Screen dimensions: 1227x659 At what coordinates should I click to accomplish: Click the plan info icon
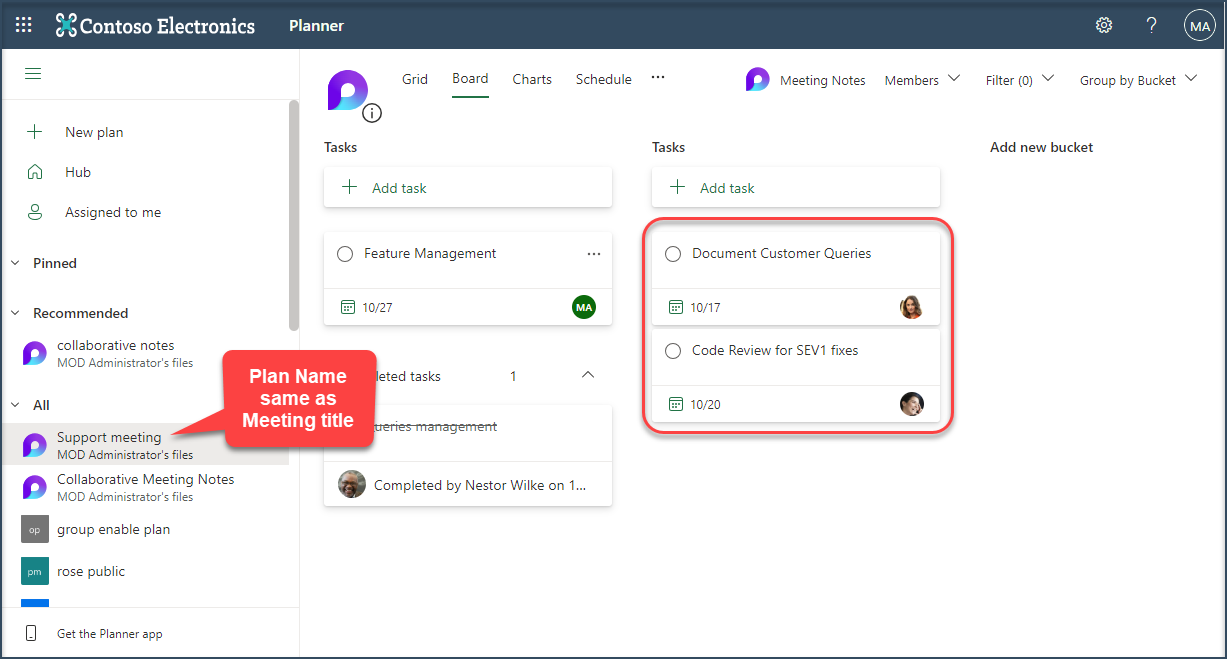(372, 113)
